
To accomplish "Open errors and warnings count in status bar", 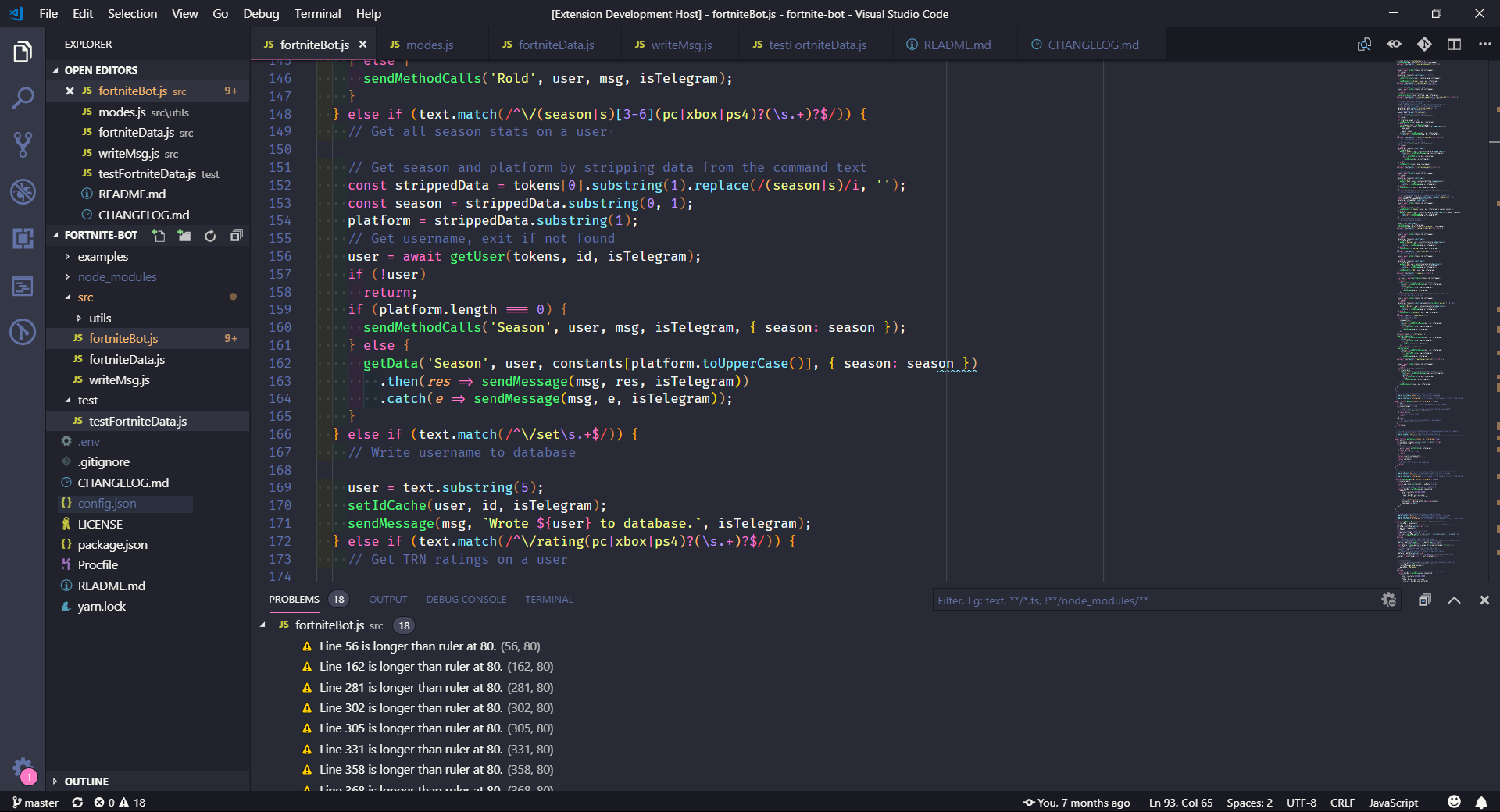I will pos(120,803).
